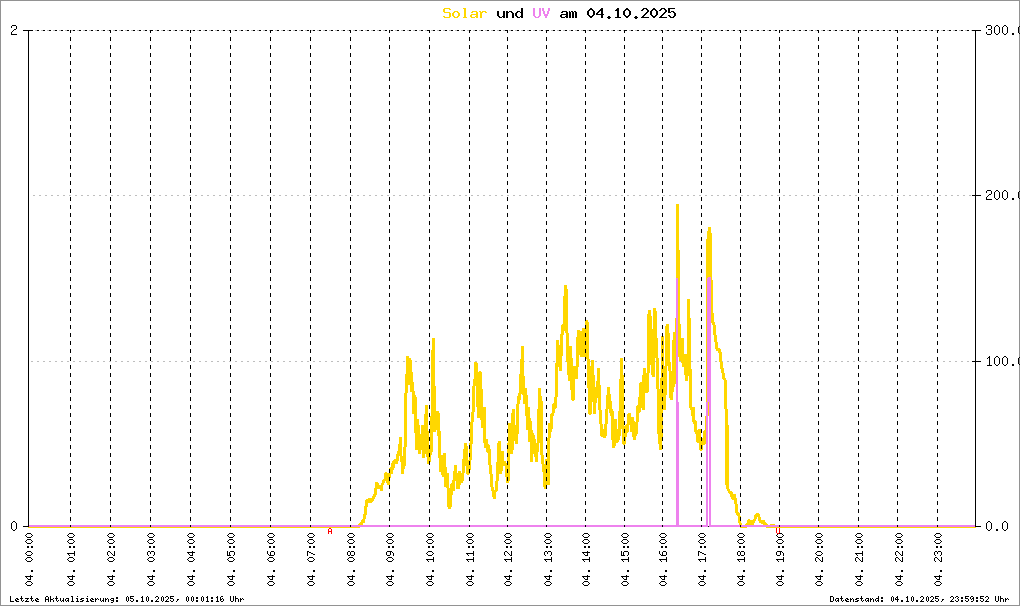
Task: Click the red sunset marker "U"
Action: (x=777, y=531)
